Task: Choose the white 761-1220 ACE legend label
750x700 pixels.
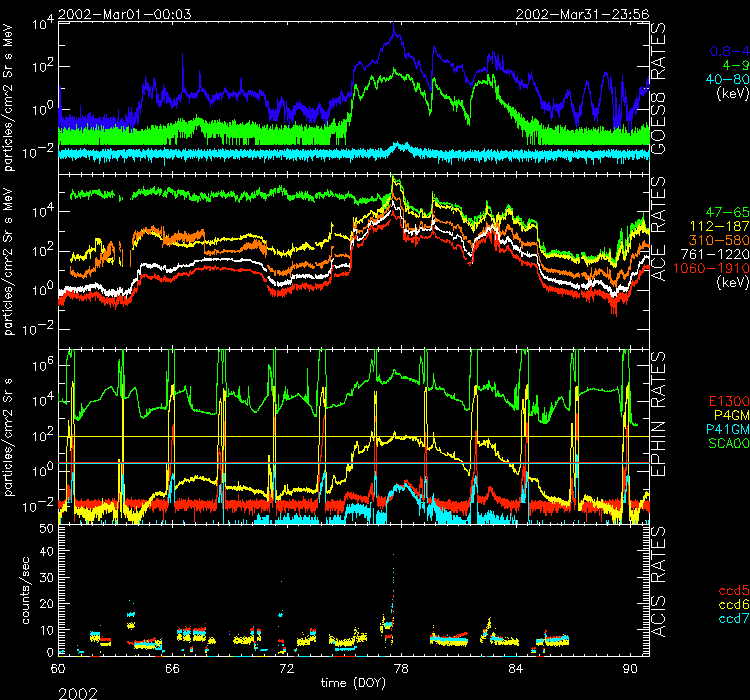Action: coord(712,257)
